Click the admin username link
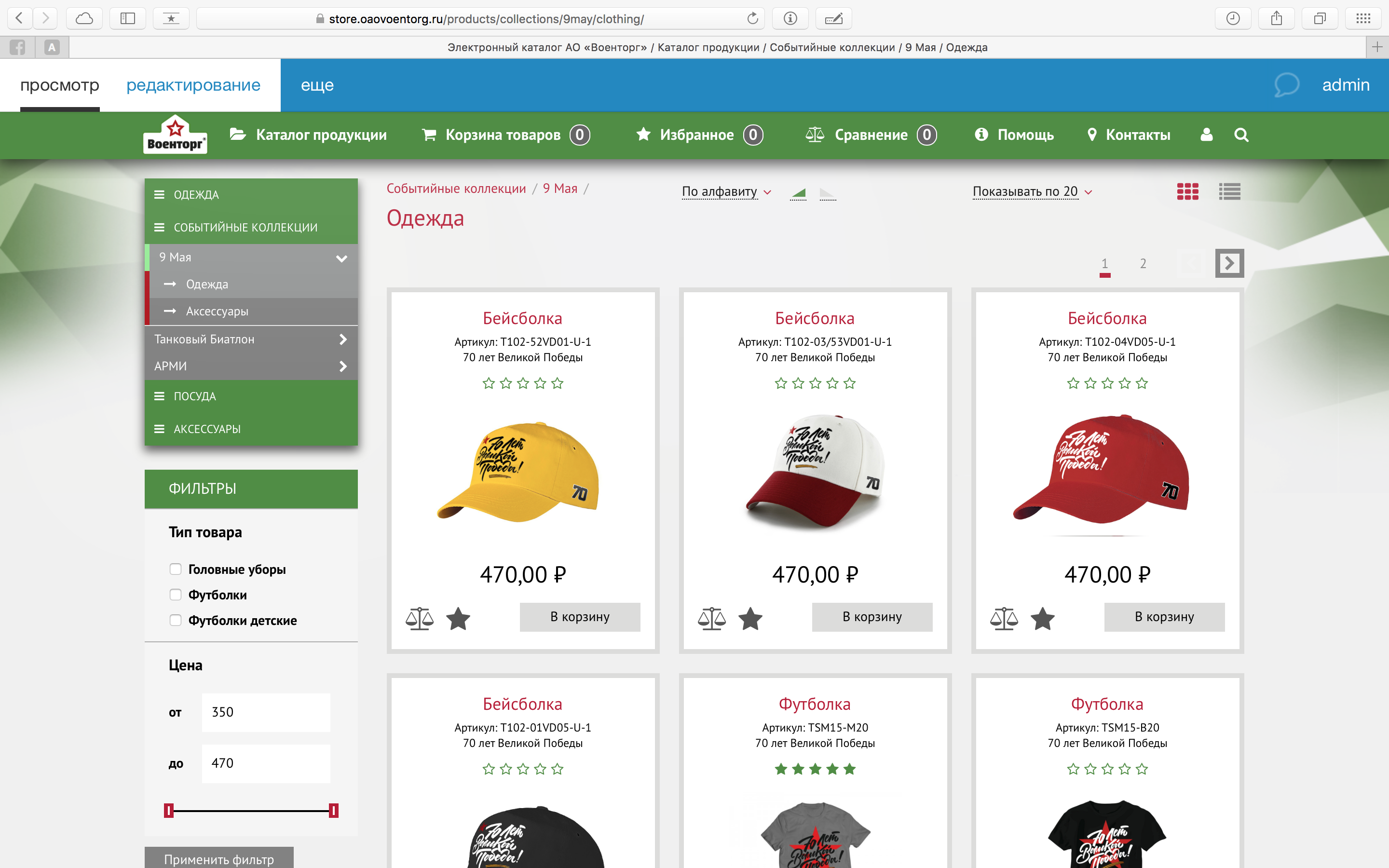This screenshot has width=1389, height=868. [1346, 85]
